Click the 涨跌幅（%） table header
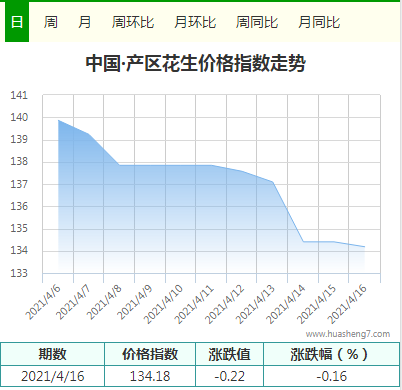 click(332, 354)
